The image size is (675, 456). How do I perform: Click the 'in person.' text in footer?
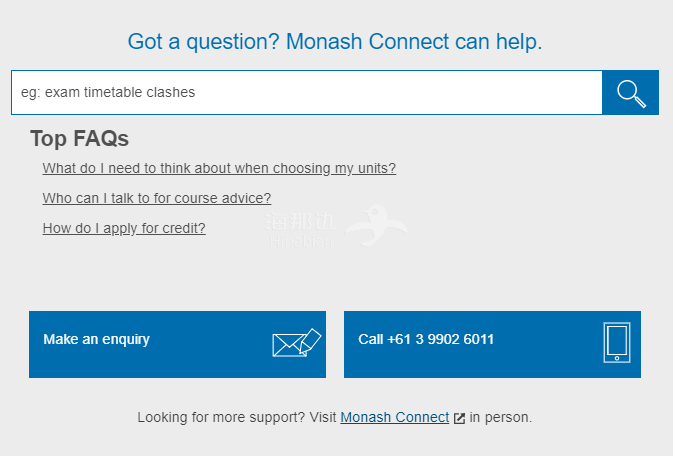pyautogui.click(x=501, y=417)
